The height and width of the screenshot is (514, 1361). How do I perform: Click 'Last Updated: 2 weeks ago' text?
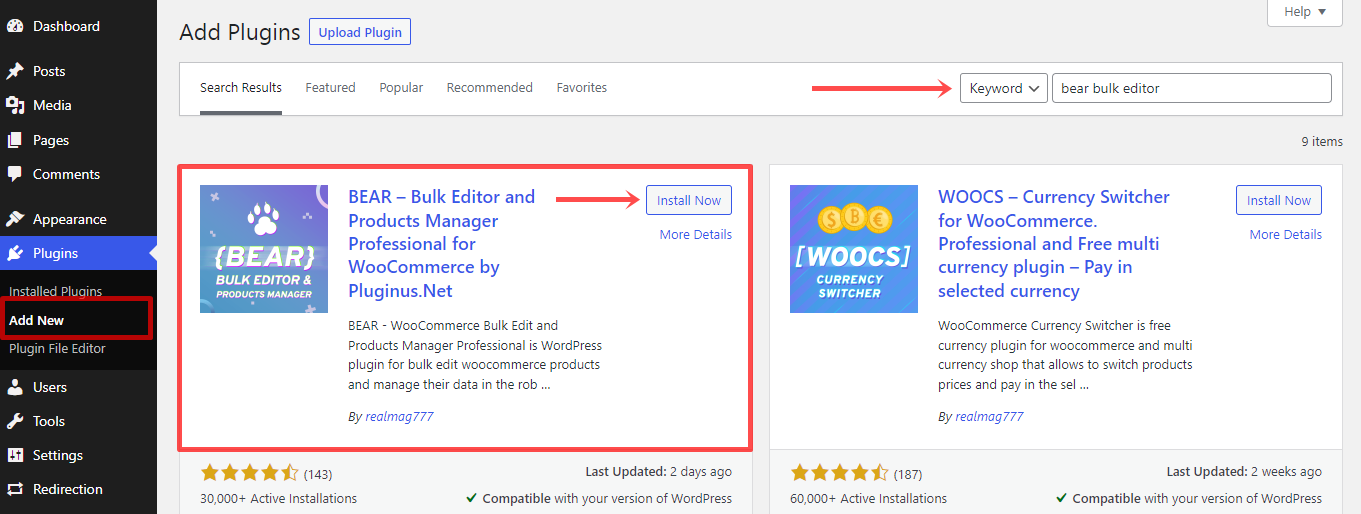[x=1244, y=471]
